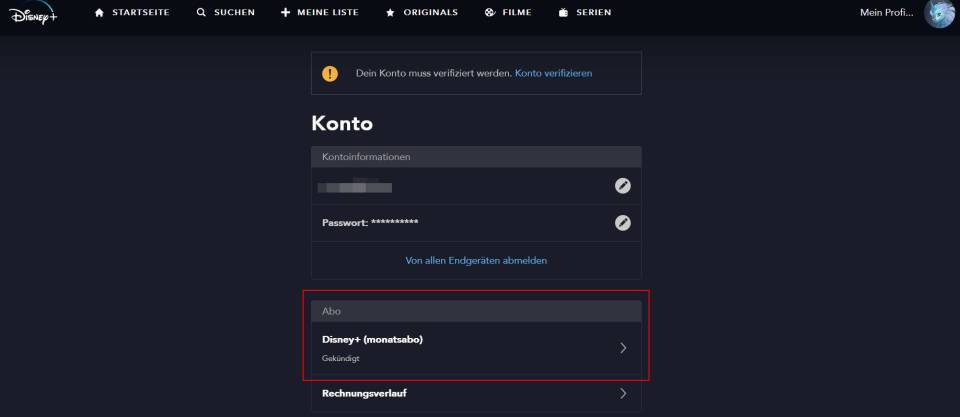Expand the Disney+ monatsabo chevron
This screenshot has width=960, height=417.
623,348
